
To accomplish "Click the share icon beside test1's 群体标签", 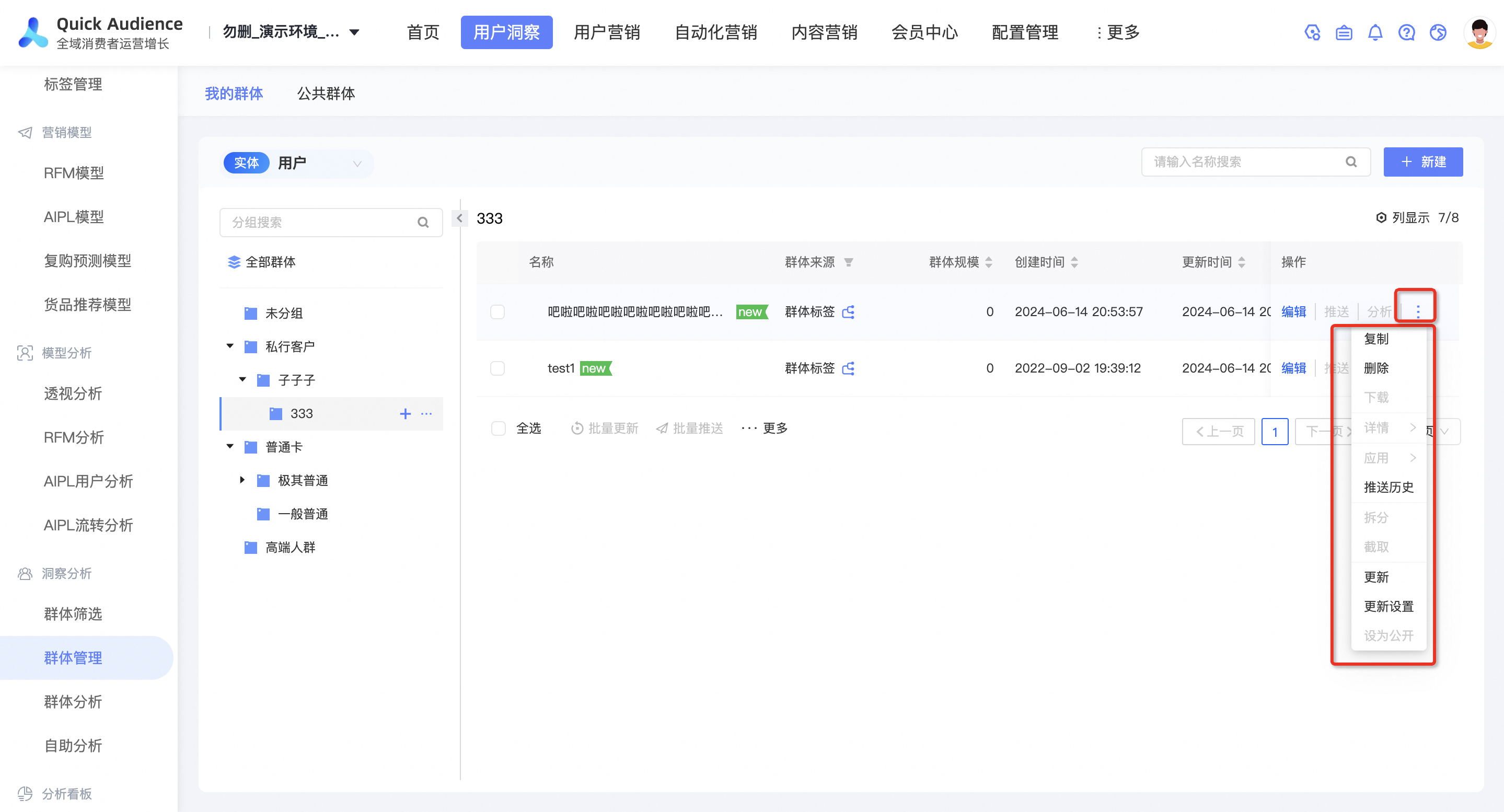I will [x=849, y=368].
